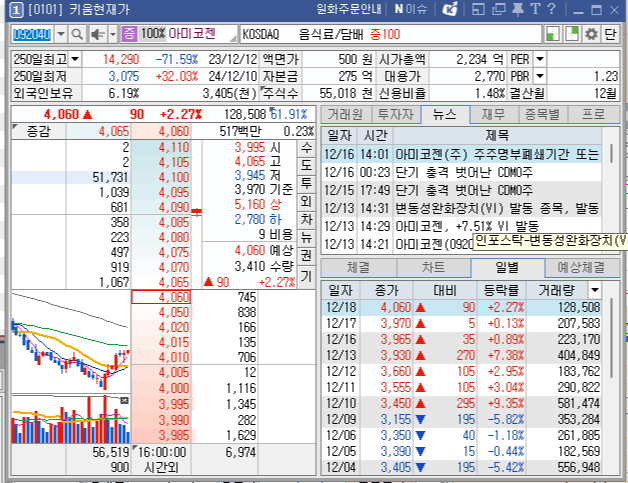Click the 수 vertical quick button
Image resolution: width=628 pixels, height=483 pixels.
(306, 148)
